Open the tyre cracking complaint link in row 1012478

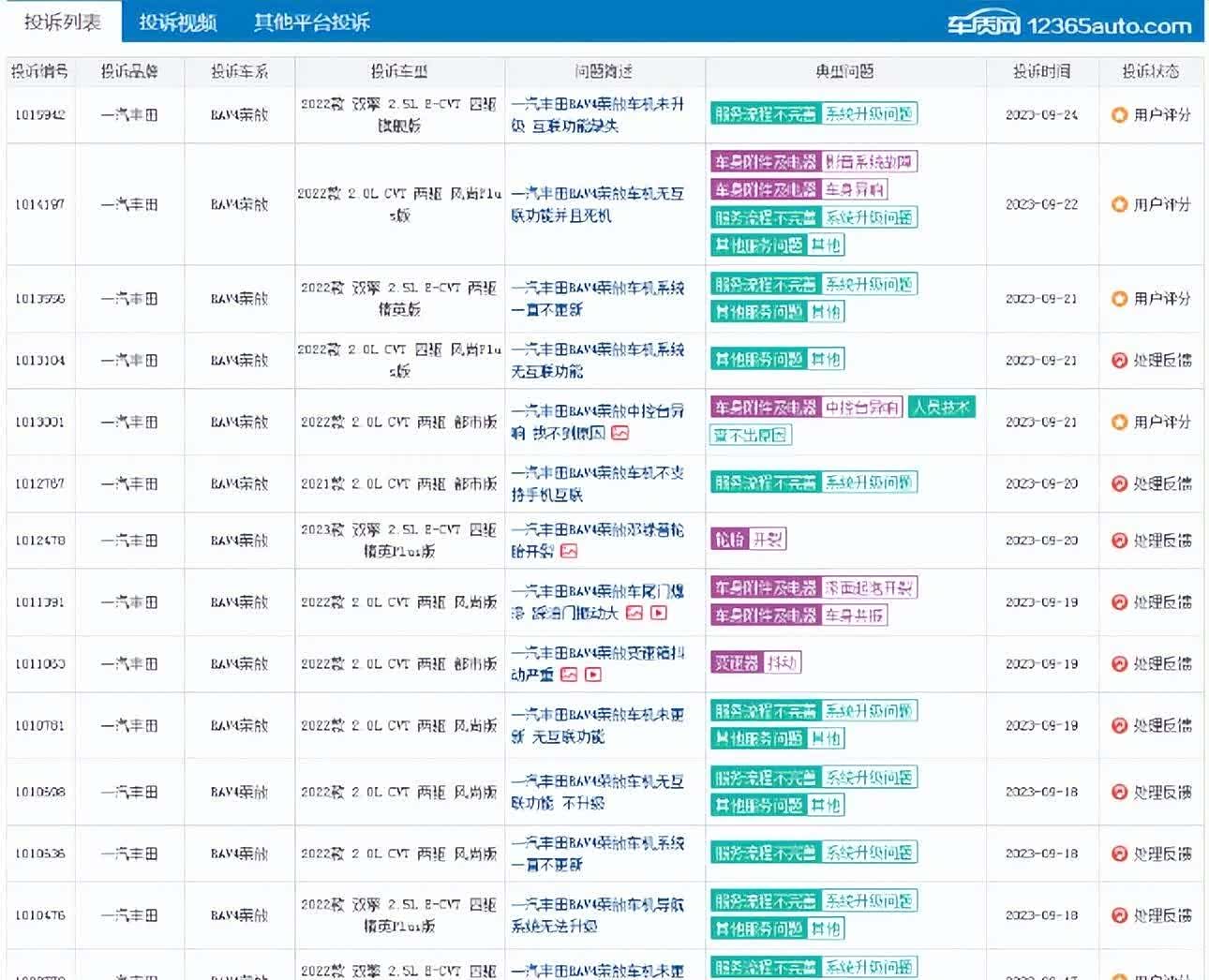click(x=598, y=541)
